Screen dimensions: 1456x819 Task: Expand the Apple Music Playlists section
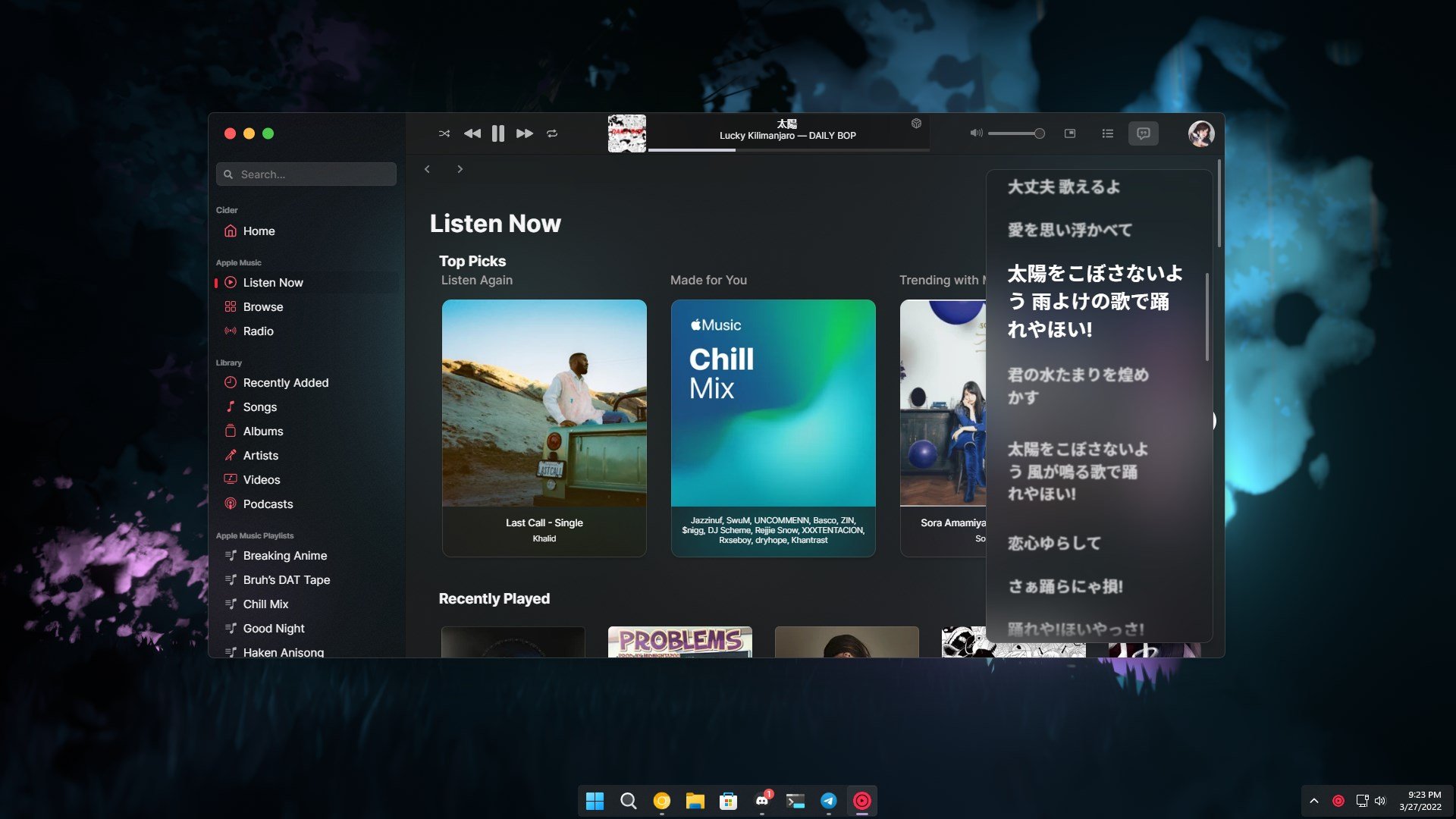[255, 536]
